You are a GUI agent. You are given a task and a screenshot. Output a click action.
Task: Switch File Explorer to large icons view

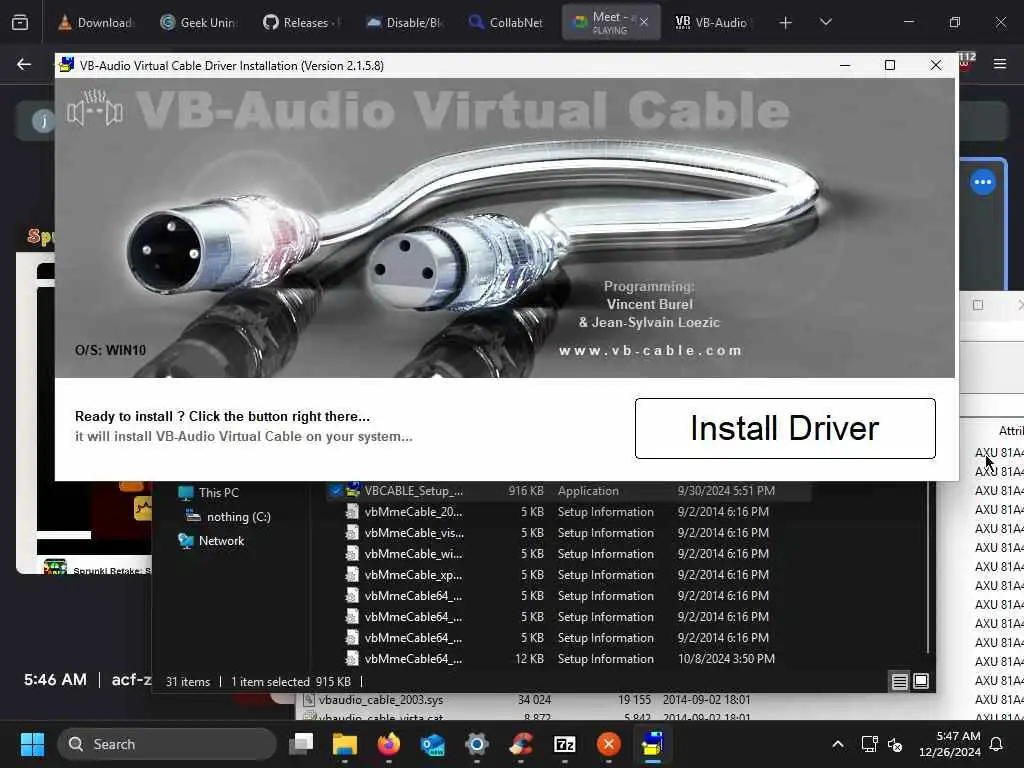[x=921, y=681]
